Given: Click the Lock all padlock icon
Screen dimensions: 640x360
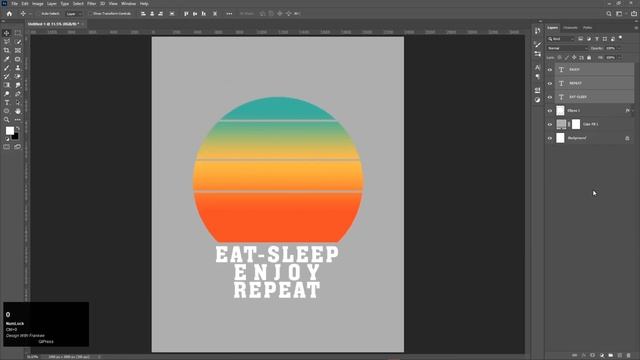Looking at the screenshot, I should pyautogui.click(x=589, y=58).
